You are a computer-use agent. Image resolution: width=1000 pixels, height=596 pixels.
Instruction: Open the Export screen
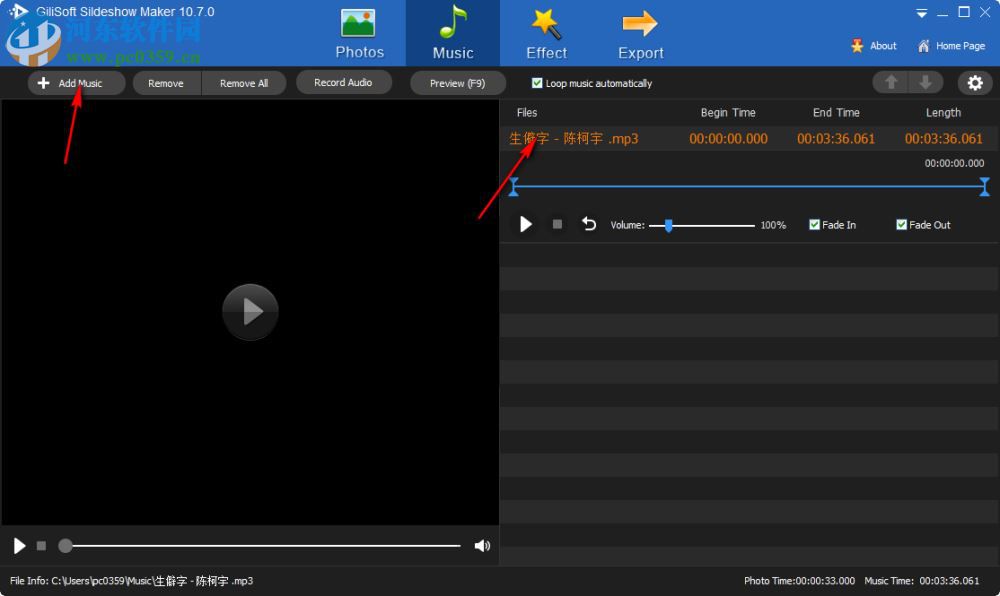pyautogui.click(x=639, y=32)
